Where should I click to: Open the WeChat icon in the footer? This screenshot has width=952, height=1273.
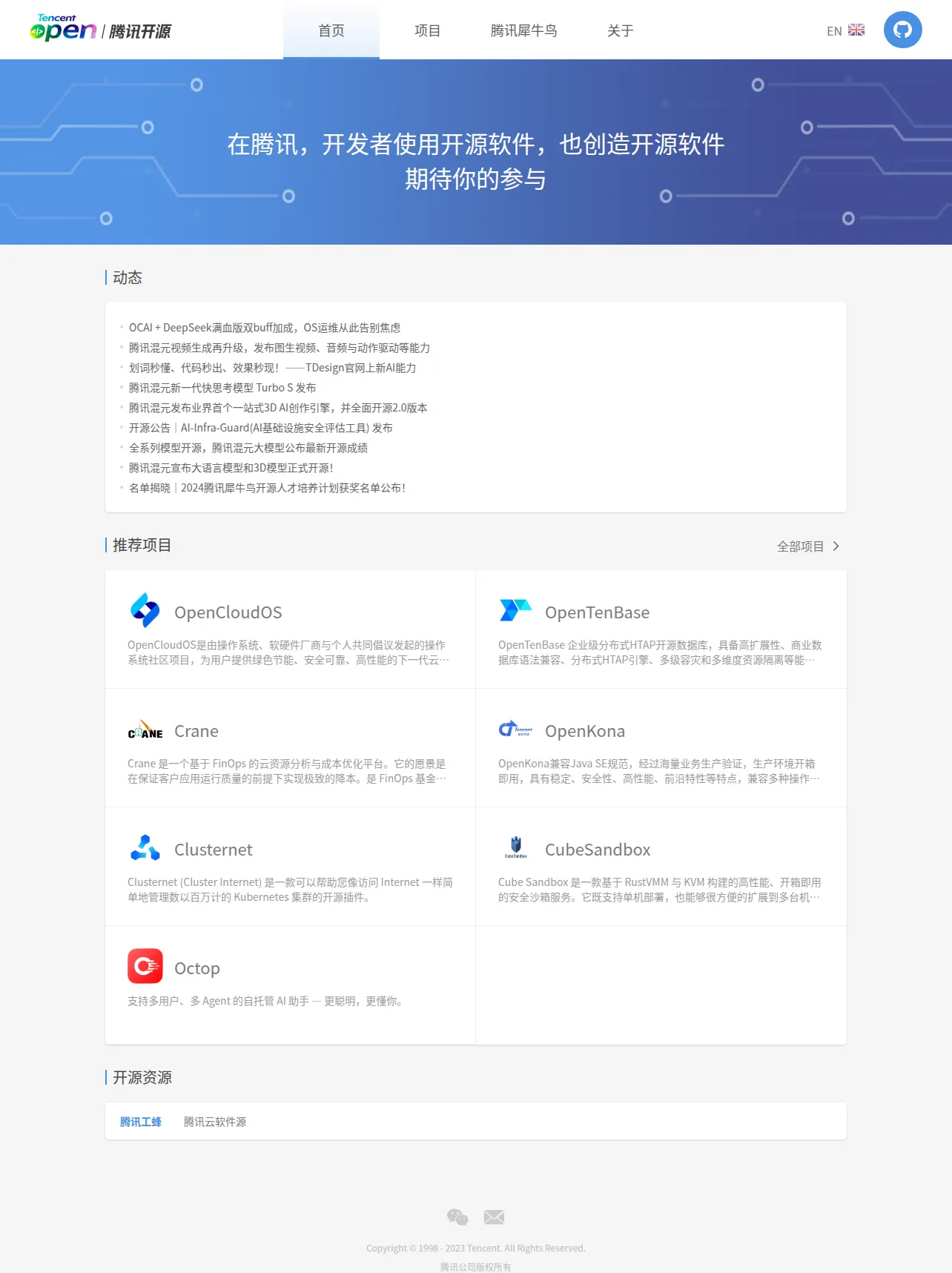click(x=457, y=1217)
